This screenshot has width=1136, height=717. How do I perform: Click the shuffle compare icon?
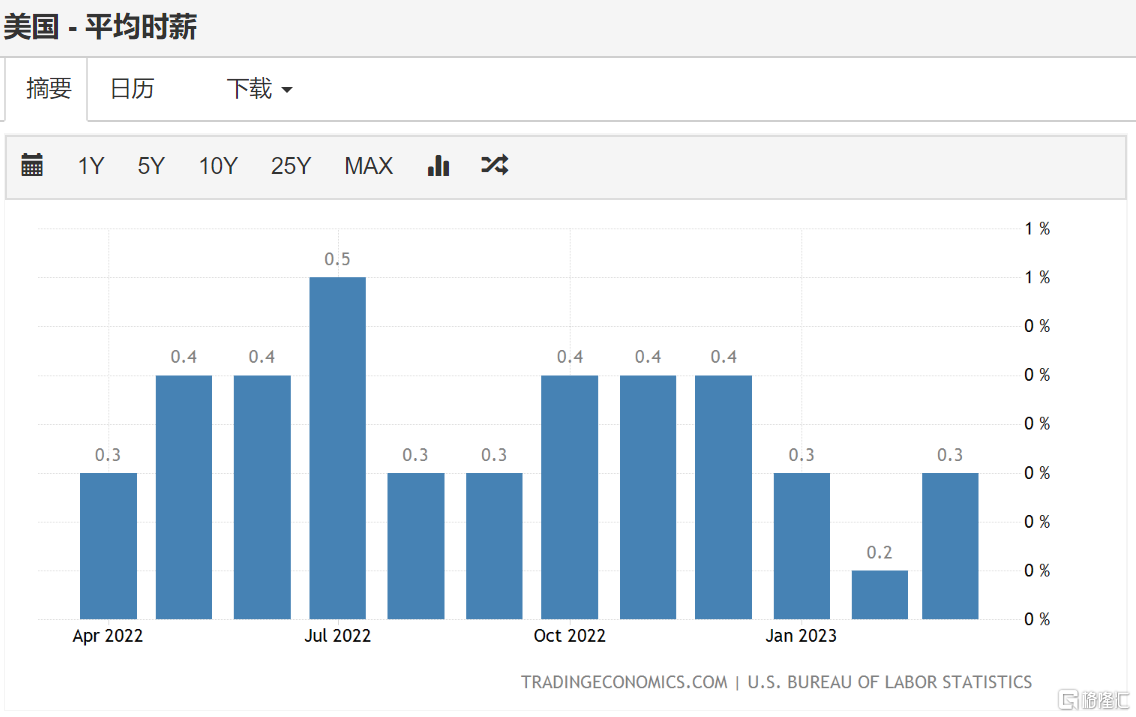pos(495,165)
